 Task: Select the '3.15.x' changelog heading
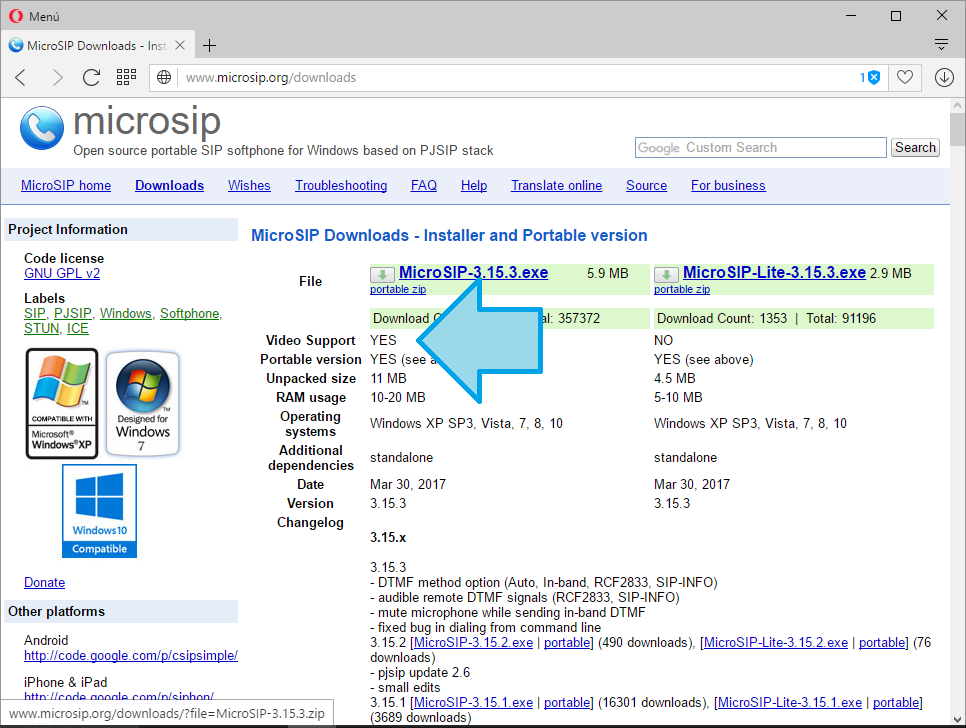tap(388, 538)
